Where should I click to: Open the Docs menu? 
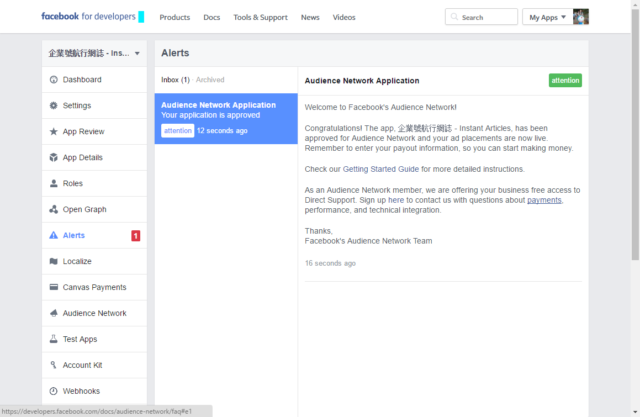coord(211,18)
